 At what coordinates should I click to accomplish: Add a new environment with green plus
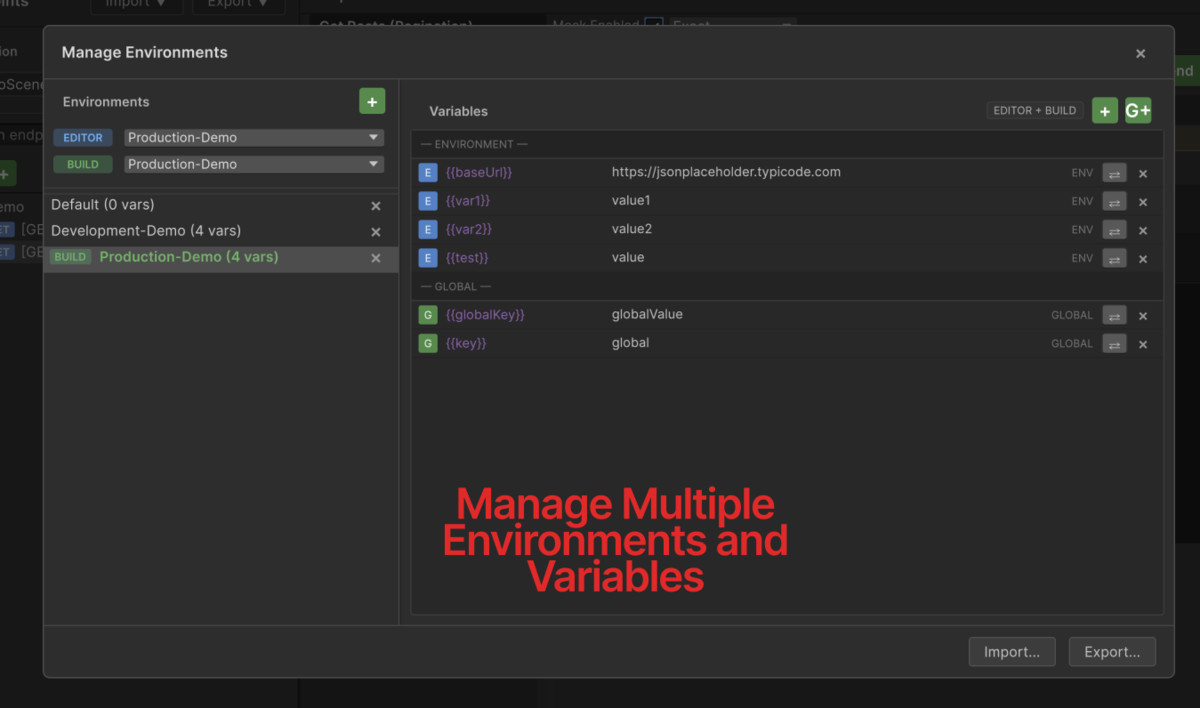tap(372, 101)
